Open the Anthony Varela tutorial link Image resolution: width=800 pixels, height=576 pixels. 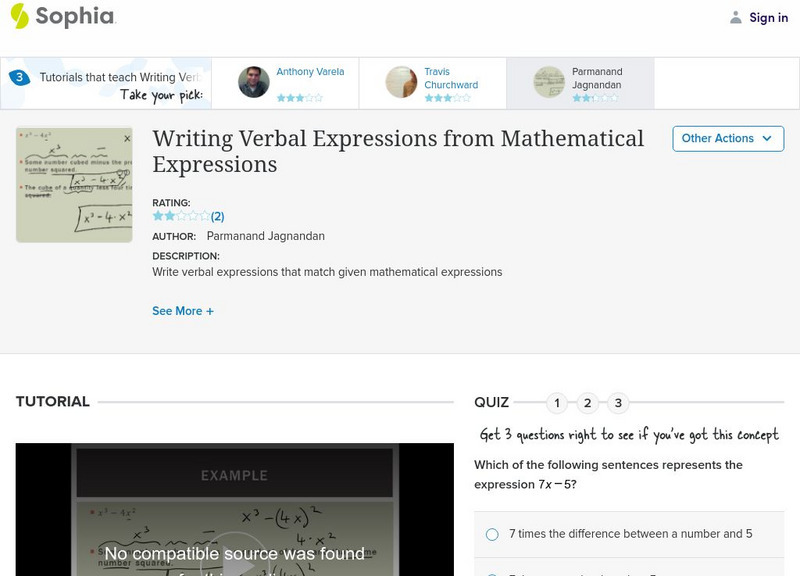(310, 72)
